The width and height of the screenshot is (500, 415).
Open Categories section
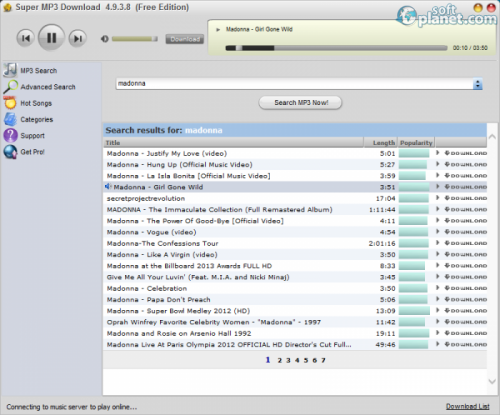pos(37,119)
